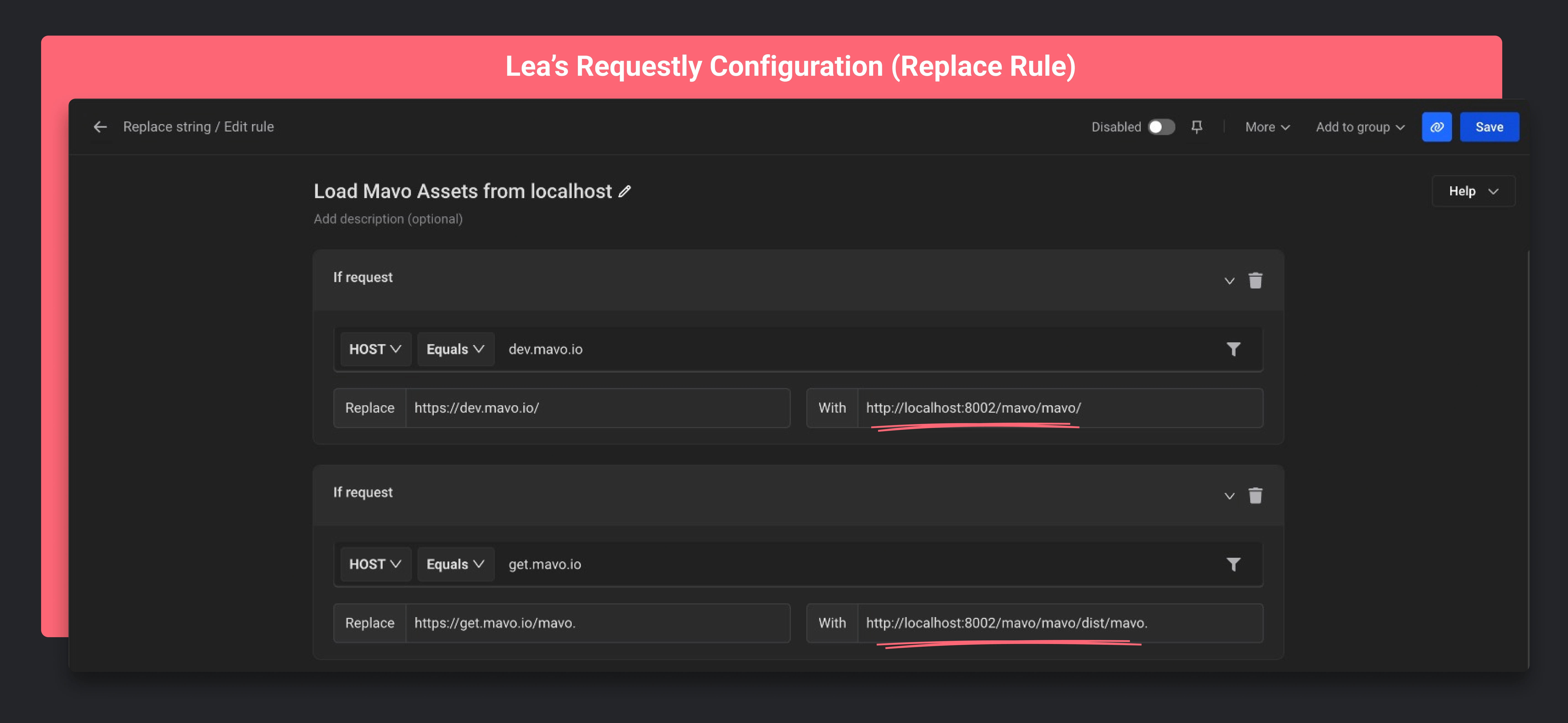The image size is (1568, 723).
Task: Toggle the Disabled rule switch
Action: click(x=1161, y=127)
